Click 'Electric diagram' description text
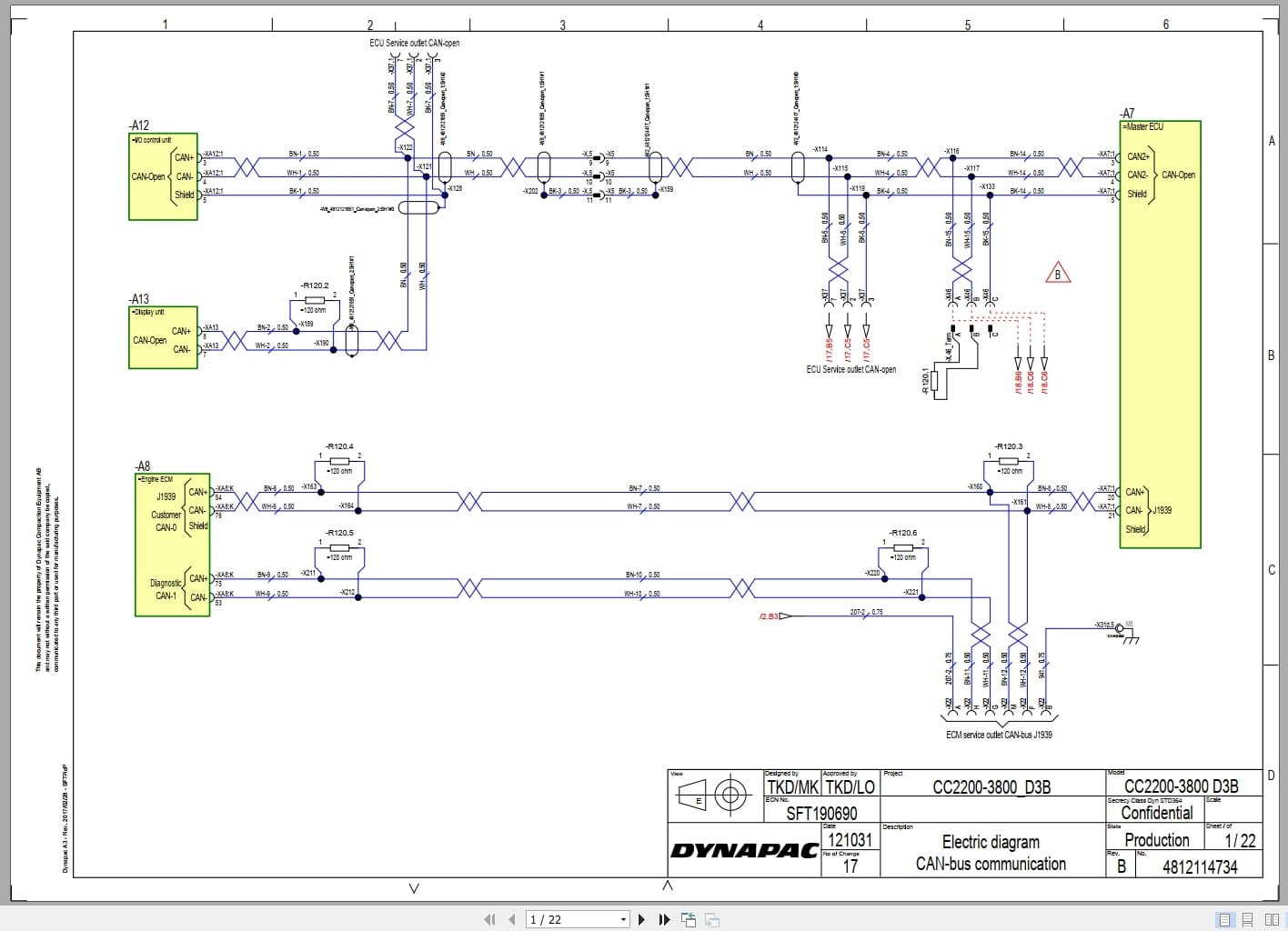1288x931 pixels. click(991, 842)
